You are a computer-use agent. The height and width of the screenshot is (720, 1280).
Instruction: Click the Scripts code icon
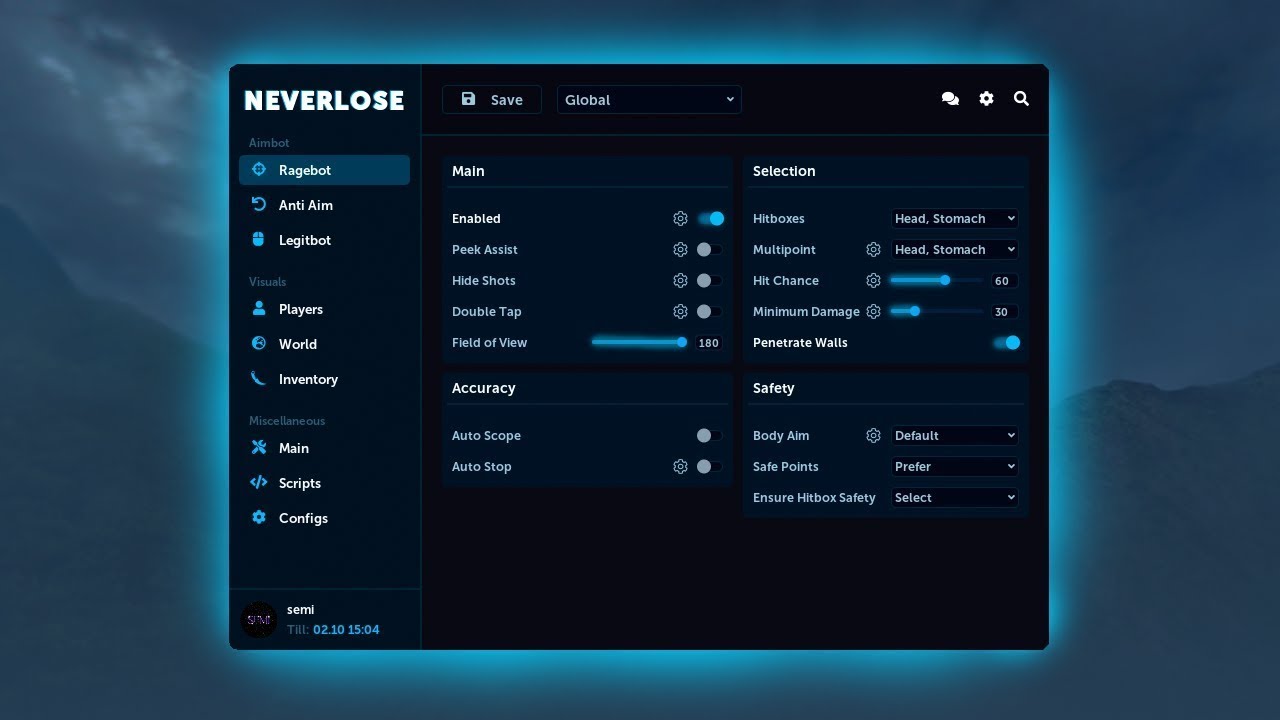[259, 482]
